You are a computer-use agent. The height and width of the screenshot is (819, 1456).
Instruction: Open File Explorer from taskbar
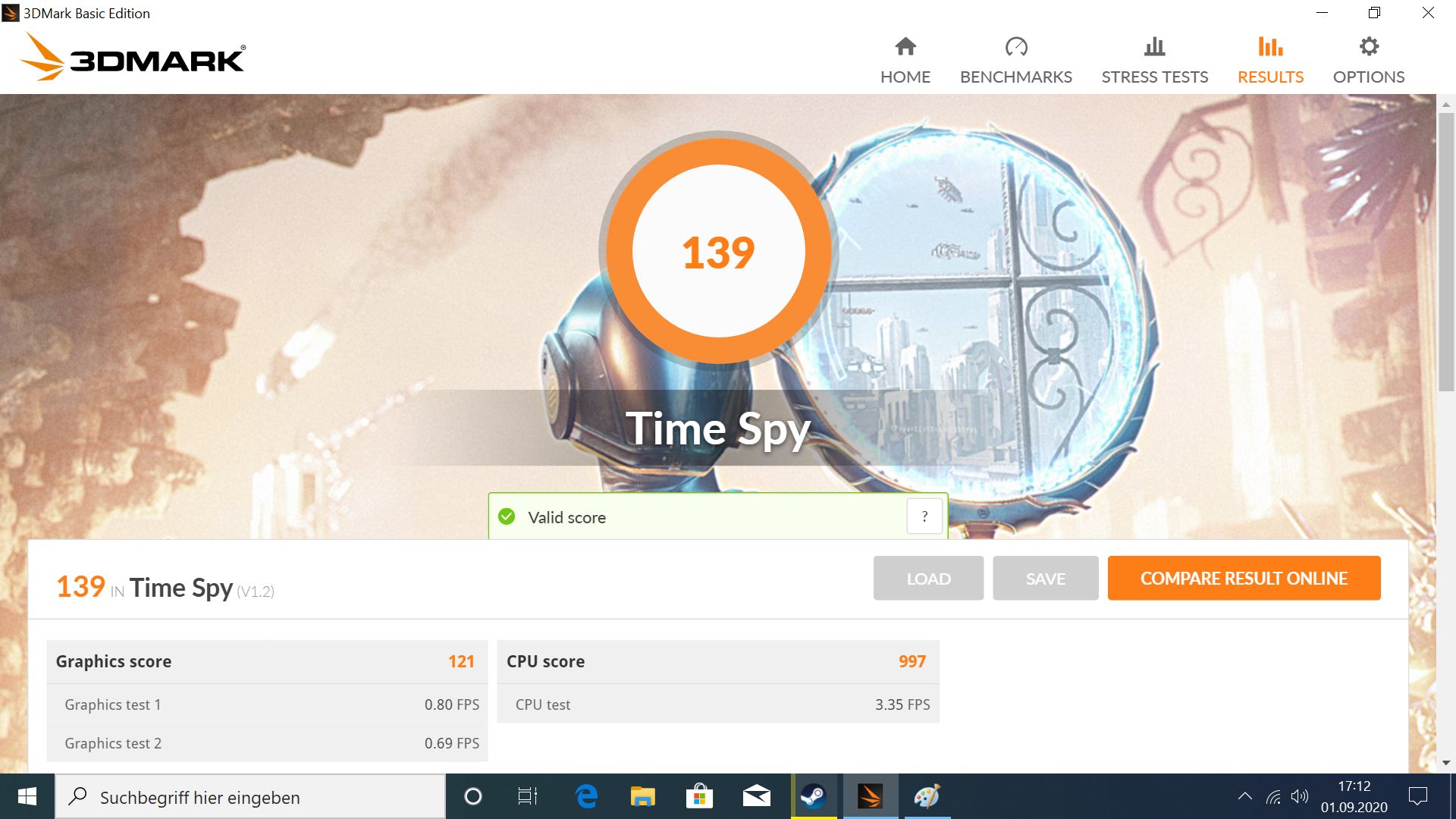pos(642,796)
